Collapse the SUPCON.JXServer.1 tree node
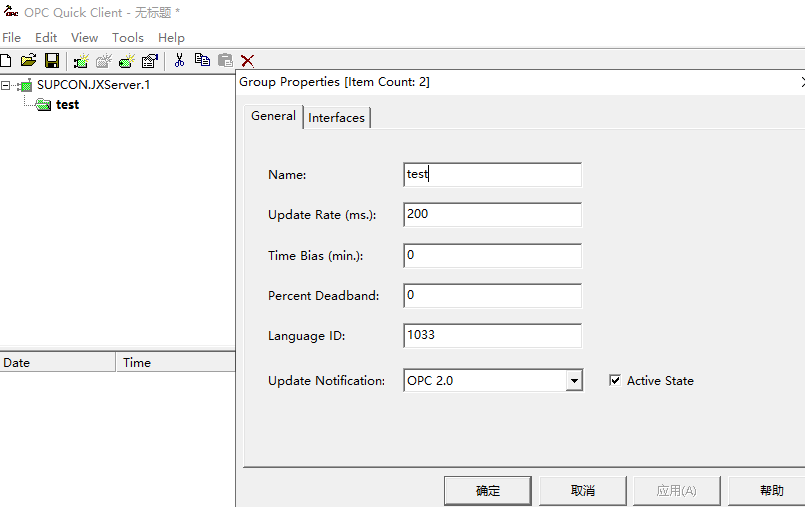 click(6, 85)
